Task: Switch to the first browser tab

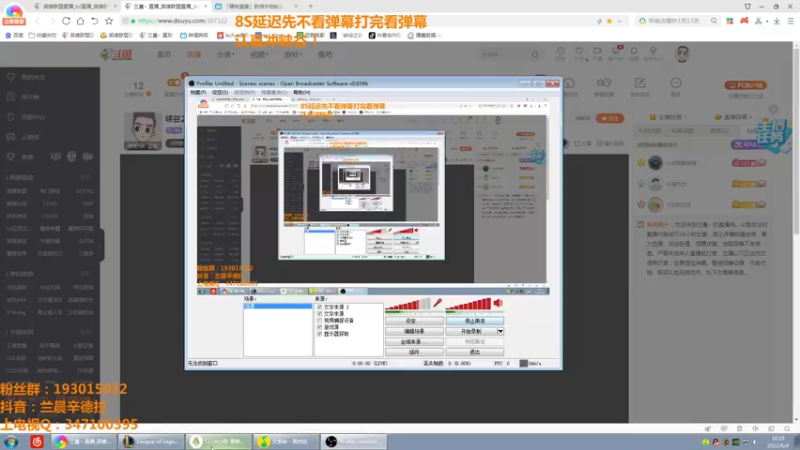Action: (75, 6)
